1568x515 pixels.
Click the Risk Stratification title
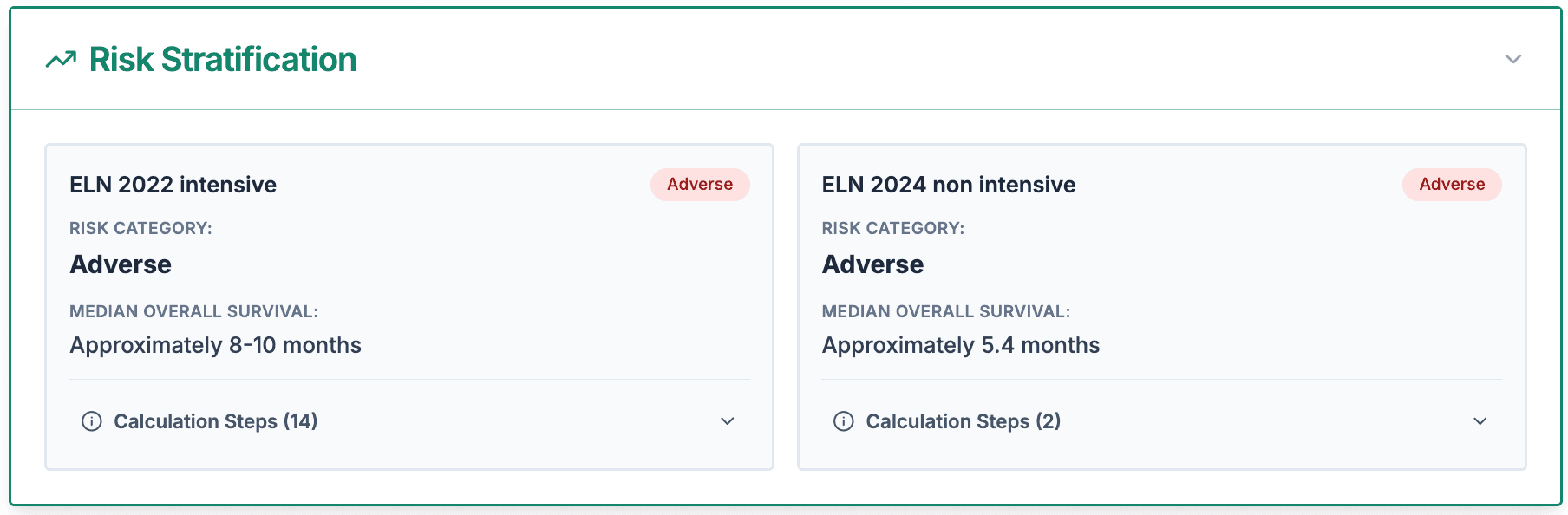pyautogui.click(x=220, y=59)
